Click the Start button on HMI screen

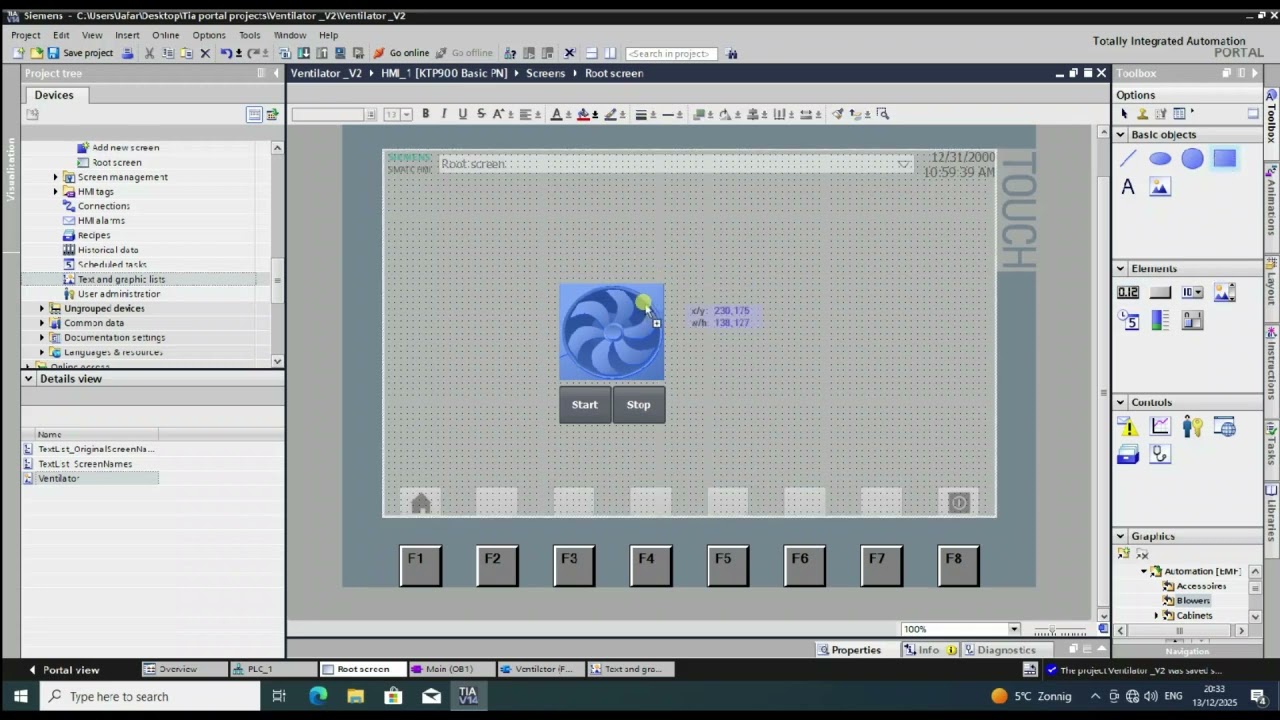click(585, 405)
